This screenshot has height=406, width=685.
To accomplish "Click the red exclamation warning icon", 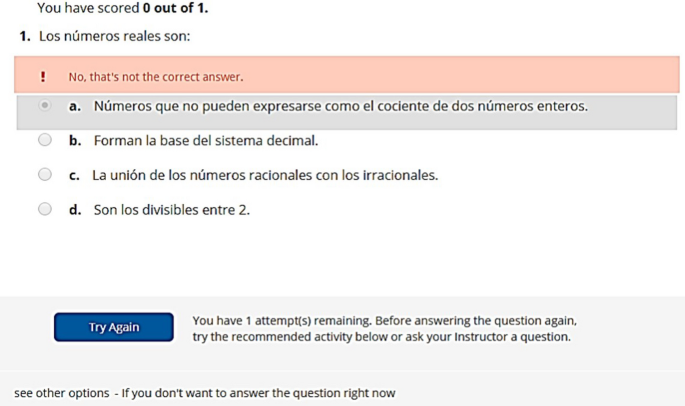I will point(43,76).
